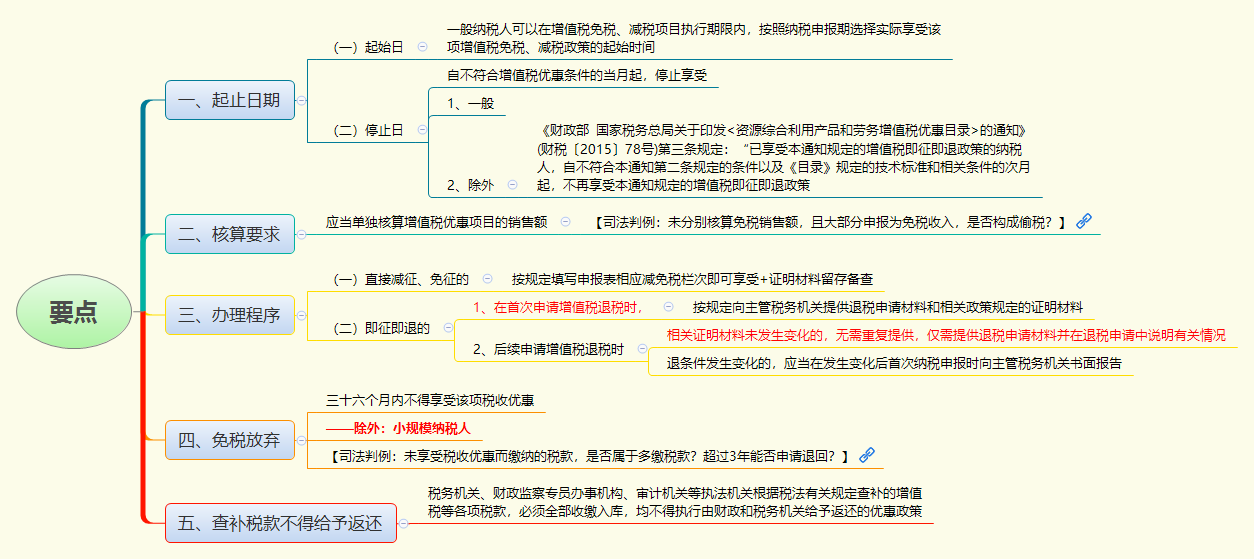
Task: Select the 四、免税放弃 topic node
Action: (229, 440)
